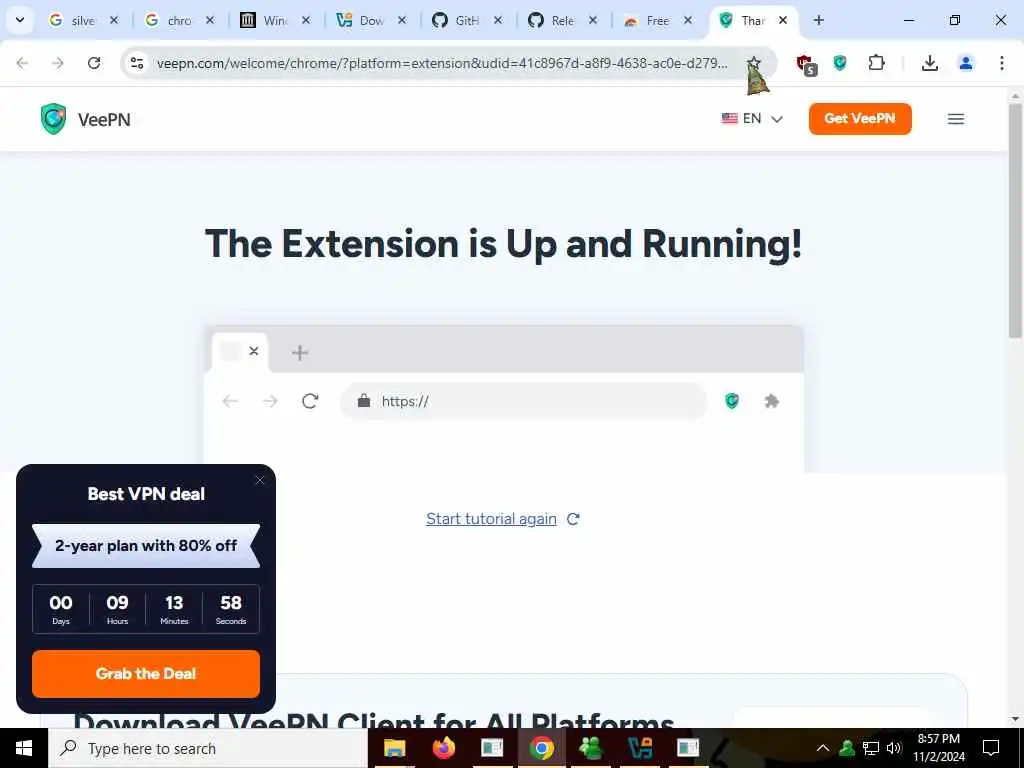Open the green people app in taskbar
Viewport: 1024px width, 768px height.
pyautogui.click(x=590, y=748)
